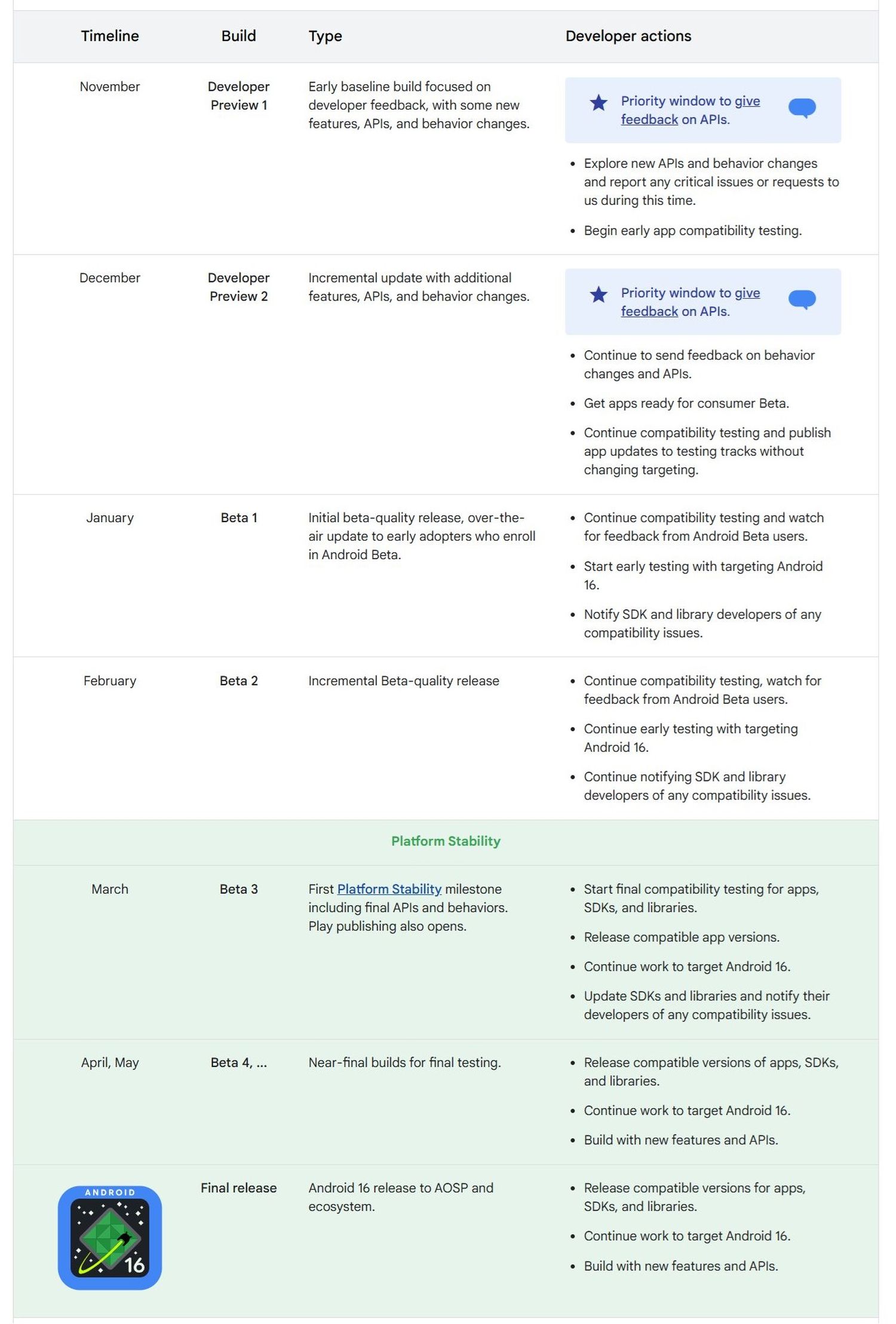This screenshot has width=896, height=1324.
Task: Click the star icon in Developer Preview 2 row
Action: coord(598,294)
